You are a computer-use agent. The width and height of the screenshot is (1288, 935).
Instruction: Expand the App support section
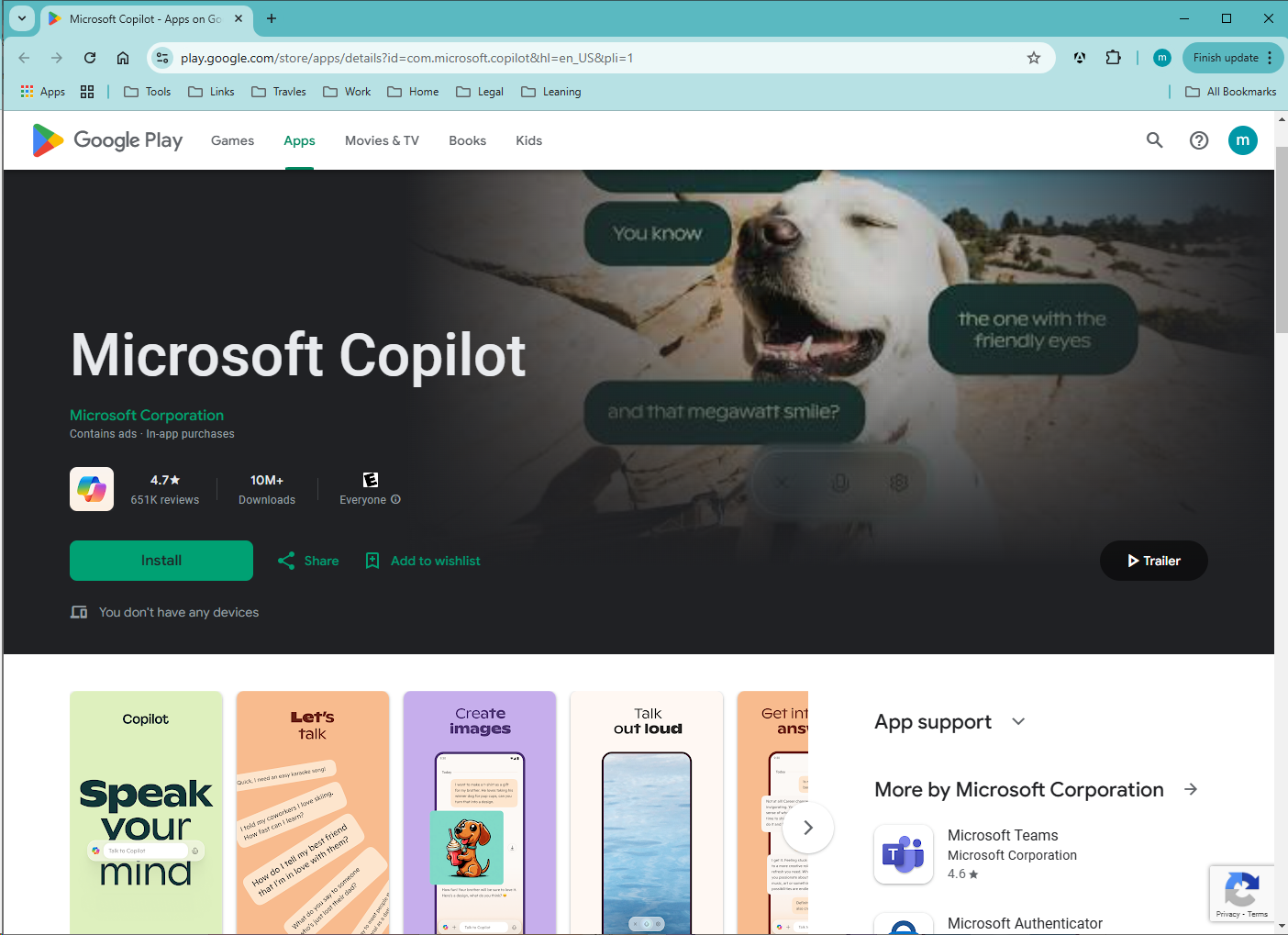coord(1018,722)
